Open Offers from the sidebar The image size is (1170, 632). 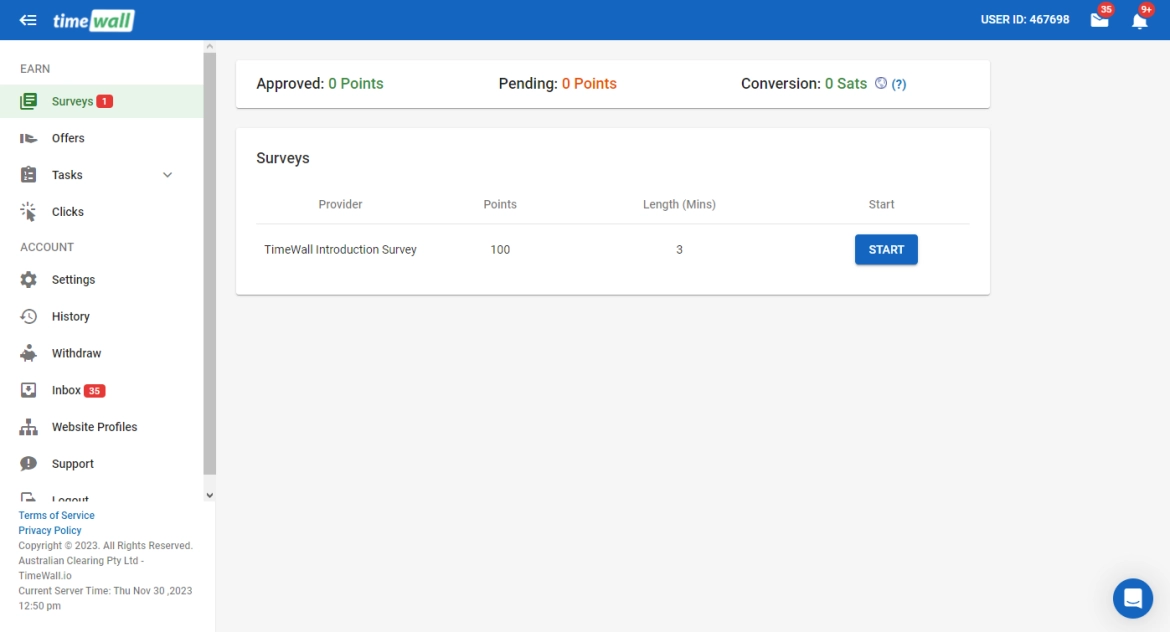(x=68, y=139)
